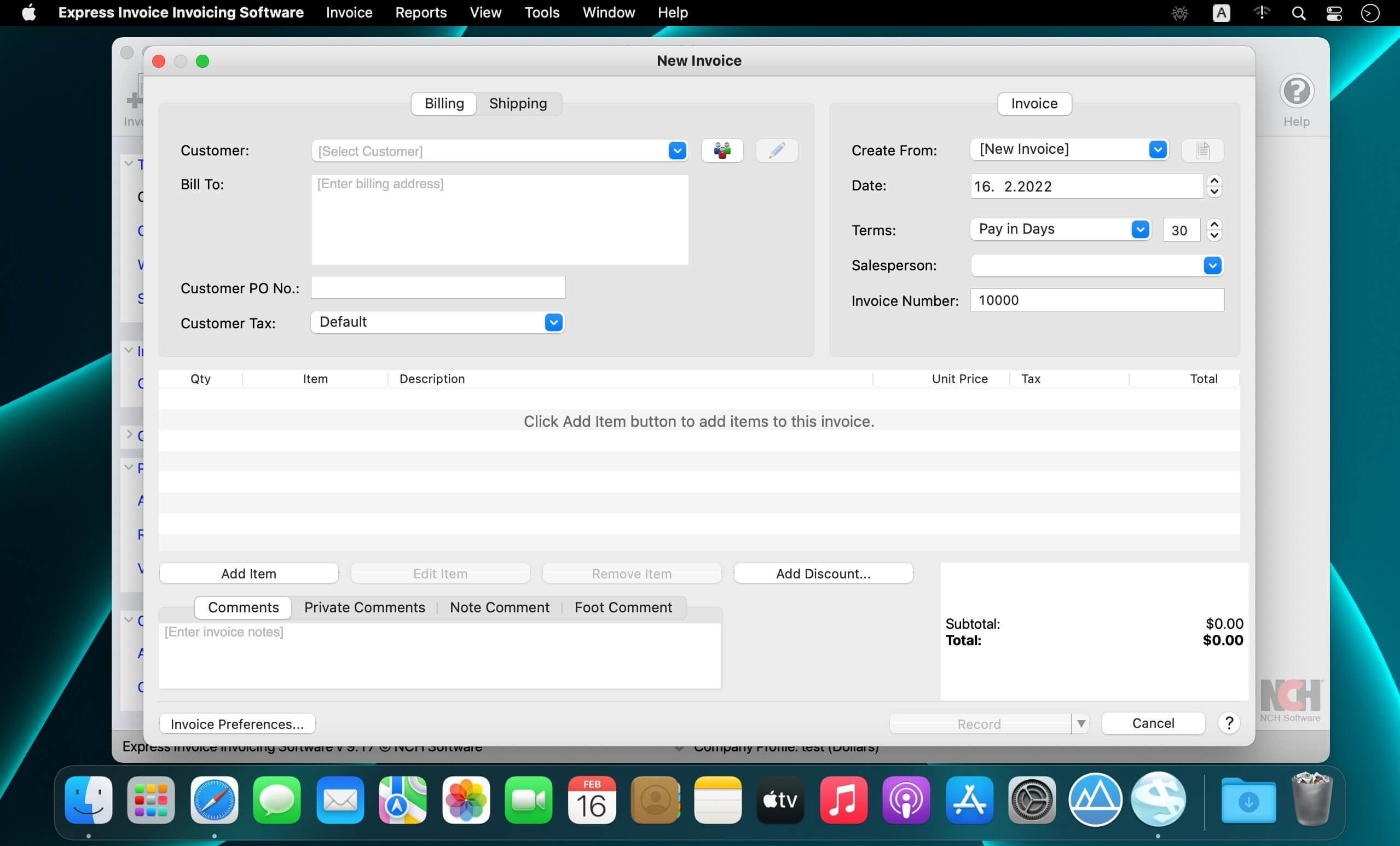Open Maps from the dock
This screenshot has height=846, width=1400.
(403, 800)
